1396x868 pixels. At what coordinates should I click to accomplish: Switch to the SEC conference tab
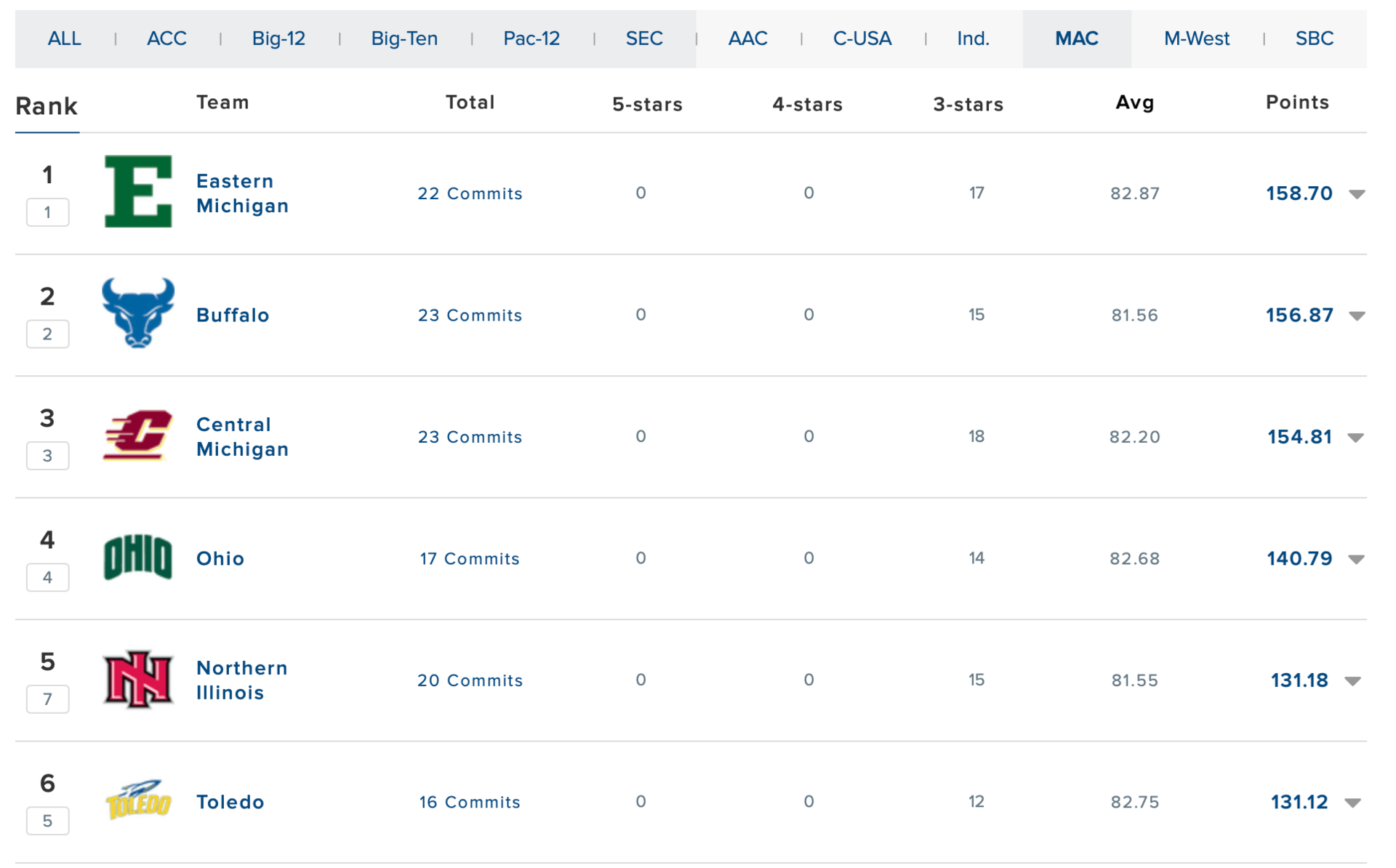(x=644, y=39)
